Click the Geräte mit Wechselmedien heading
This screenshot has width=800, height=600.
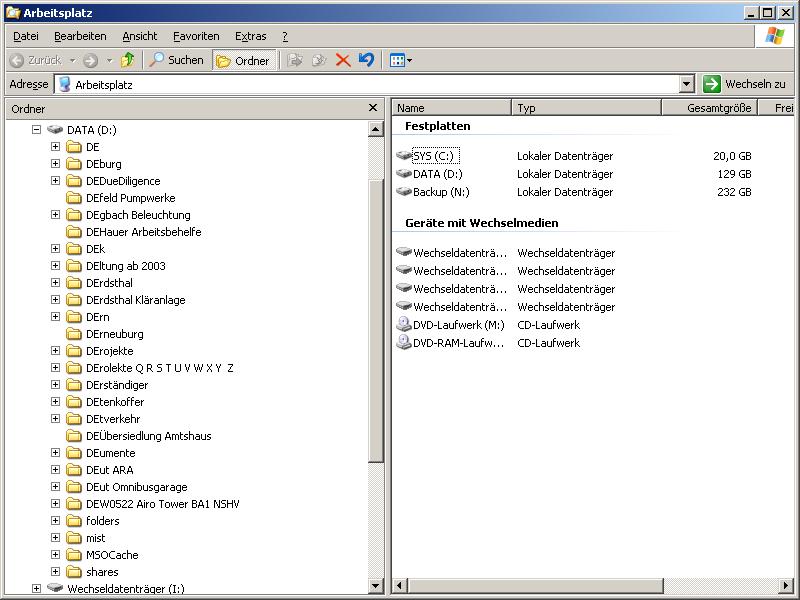[x=481, y=223]
